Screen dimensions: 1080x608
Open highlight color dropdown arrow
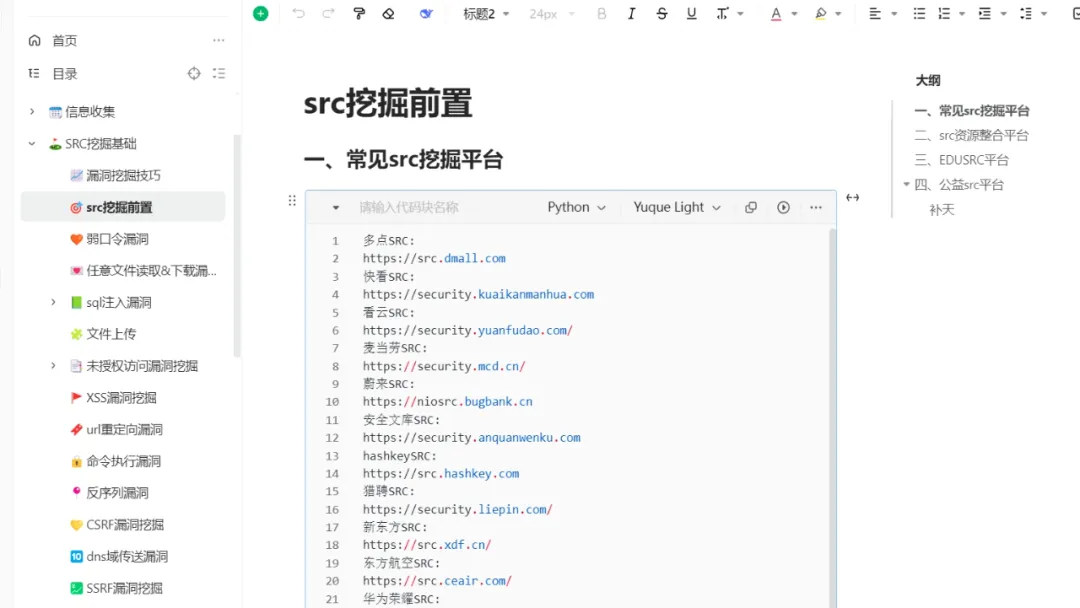838,14
